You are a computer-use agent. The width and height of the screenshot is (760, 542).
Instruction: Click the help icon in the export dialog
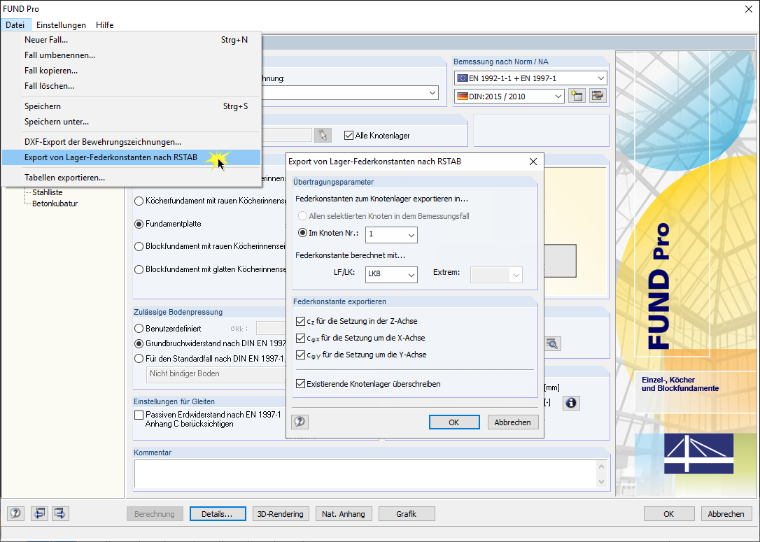click(300, 422)
